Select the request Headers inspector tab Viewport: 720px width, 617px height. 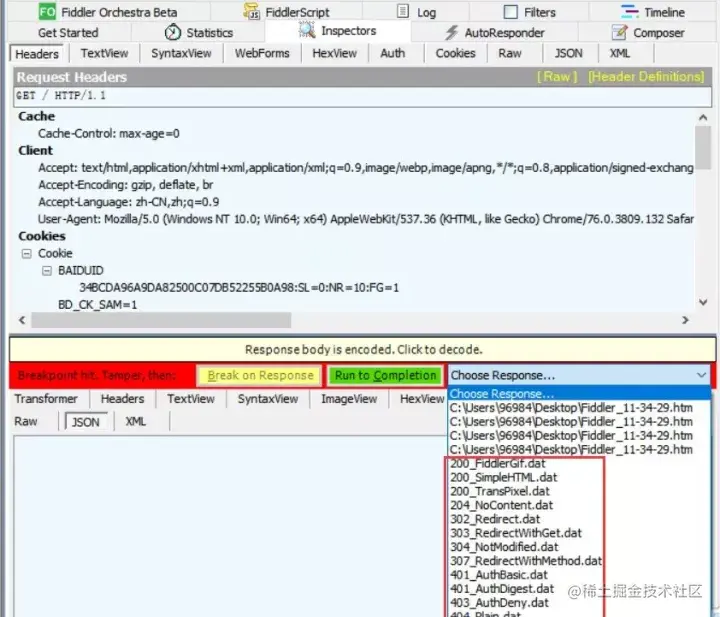tap(37, 54)
